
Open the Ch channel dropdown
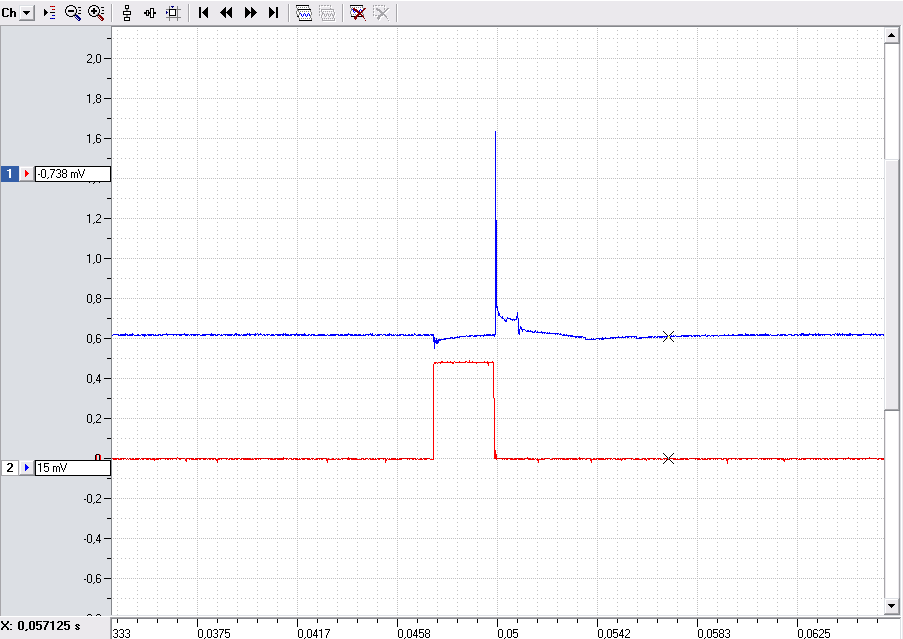(27, 13)
